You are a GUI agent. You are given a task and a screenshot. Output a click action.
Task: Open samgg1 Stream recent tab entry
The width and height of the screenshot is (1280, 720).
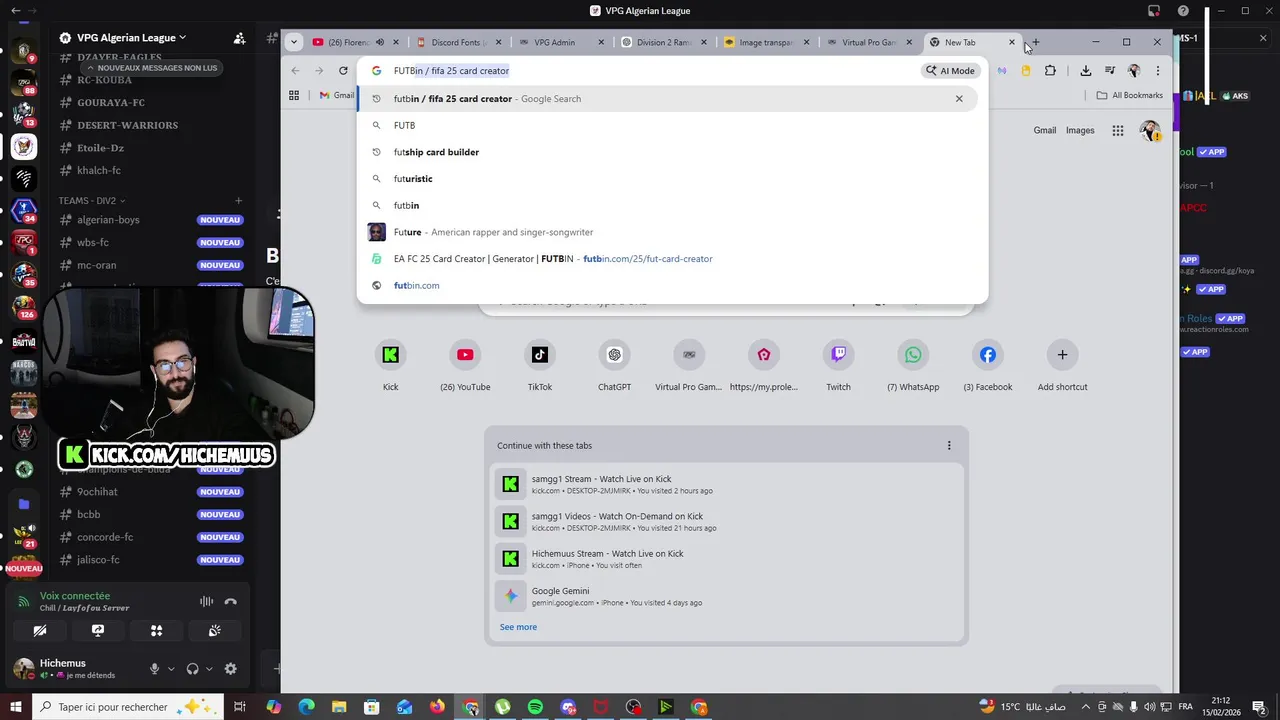[x=726, y=484]
